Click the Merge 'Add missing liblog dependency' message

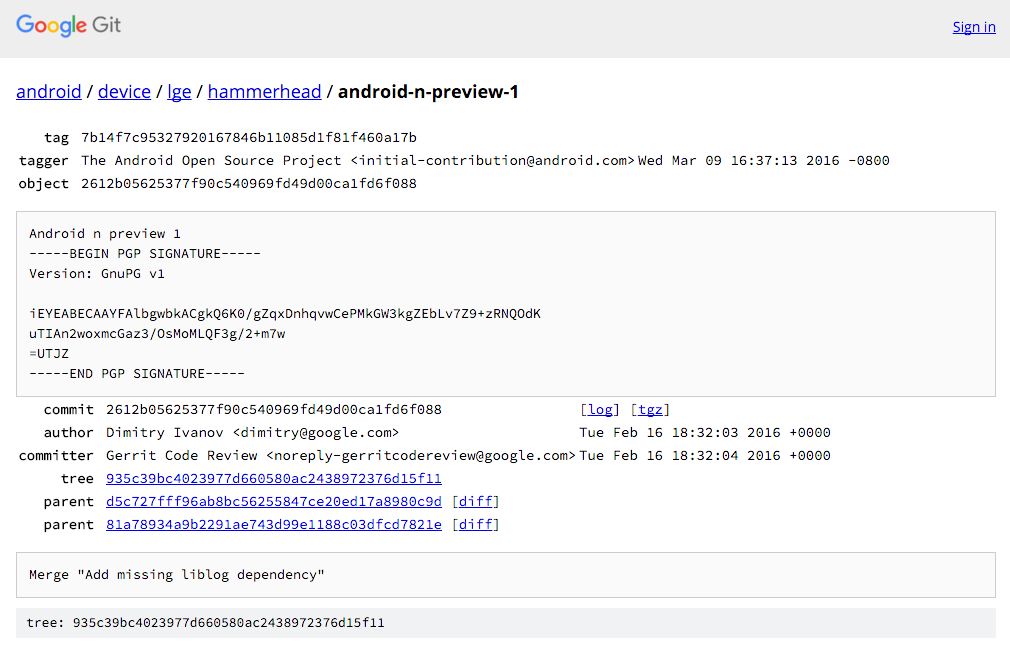[176, 574]
